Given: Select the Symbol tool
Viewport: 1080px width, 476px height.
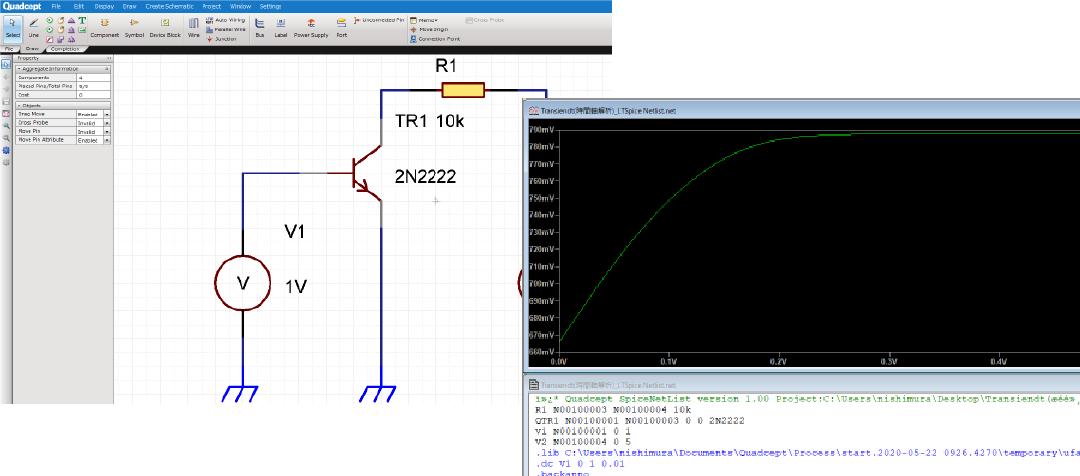Looking at the screenshot, I should click(134, 26).
